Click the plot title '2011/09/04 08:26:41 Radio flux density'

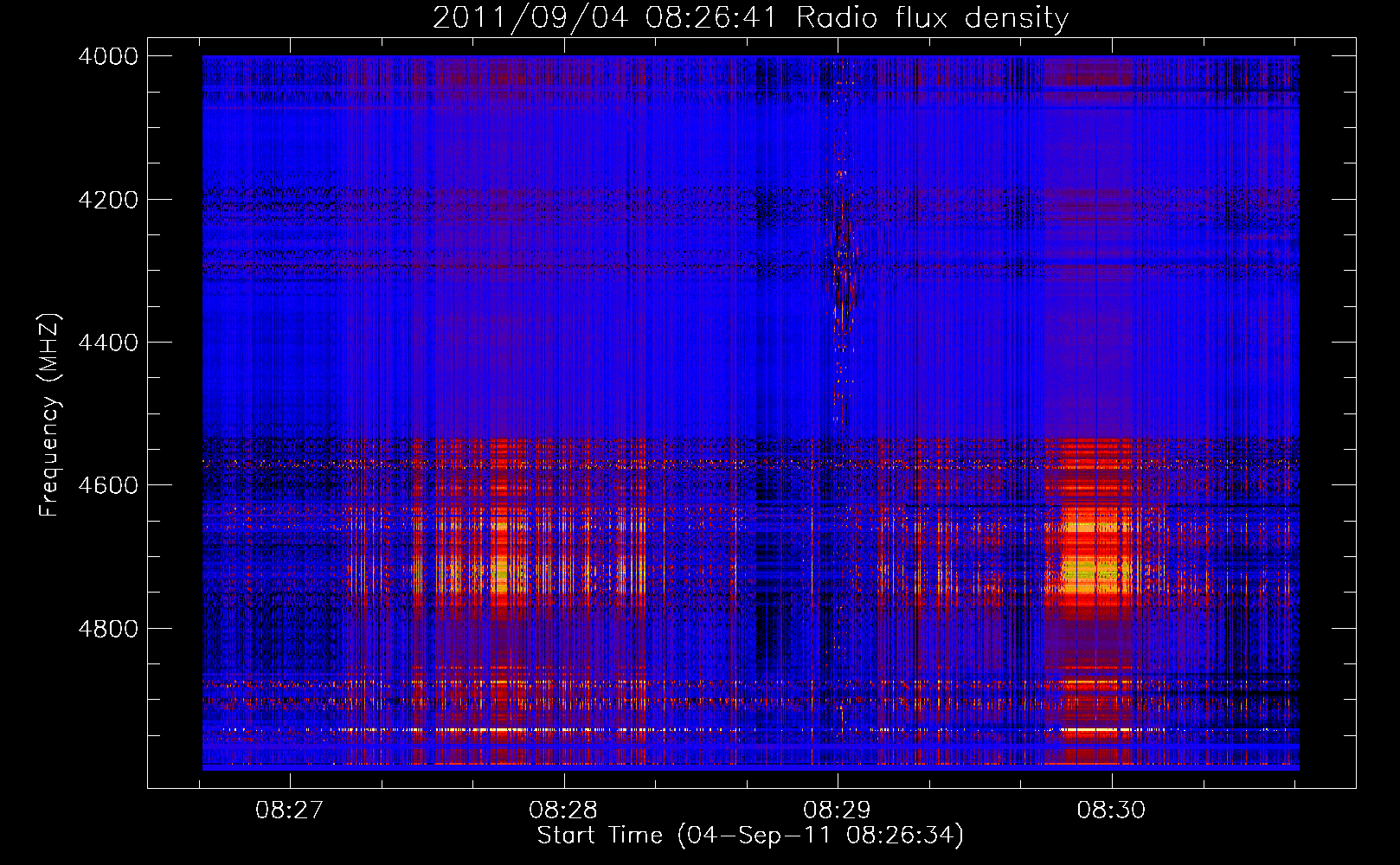pos(750,18)
